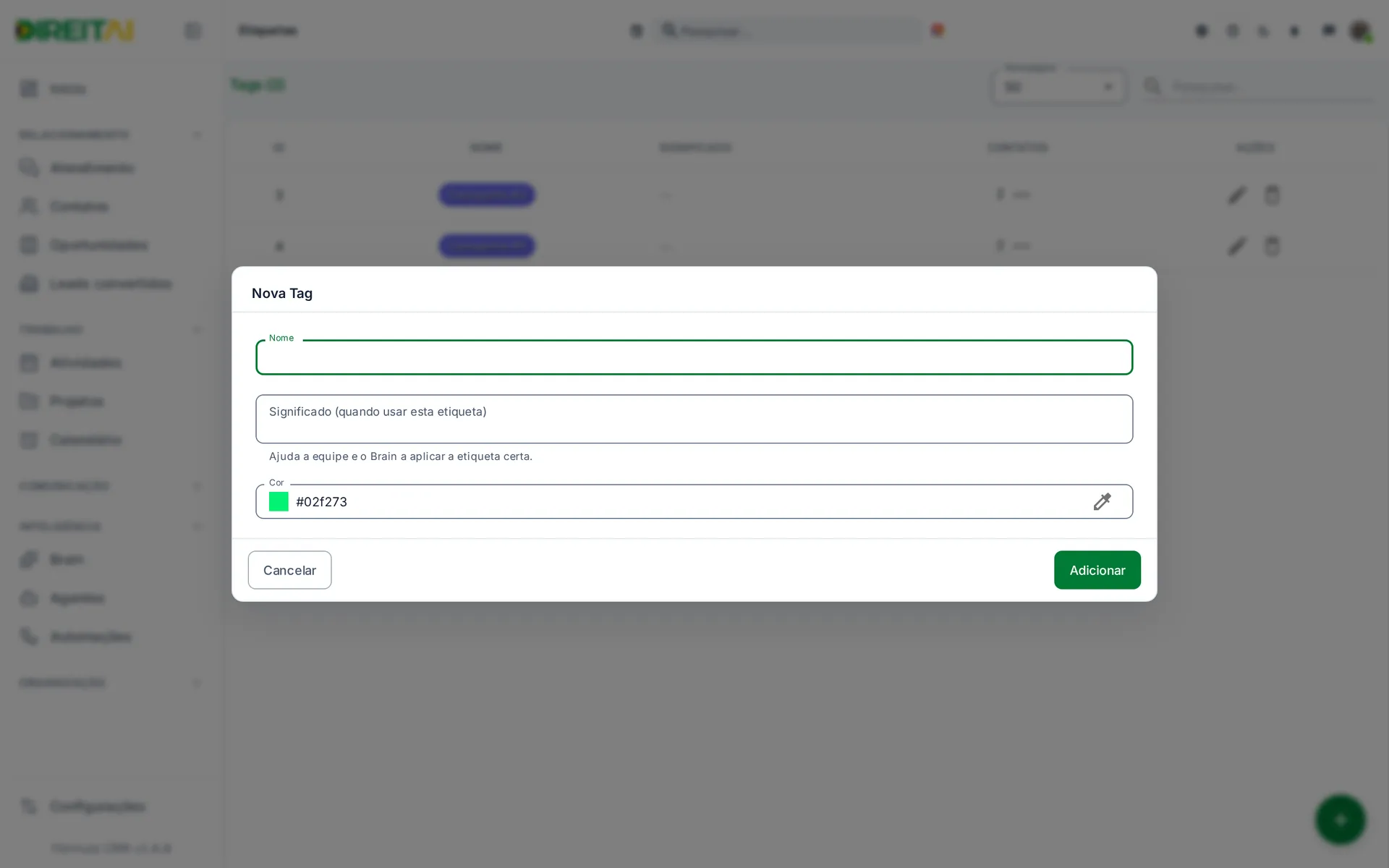Open the green color swatch picker
The height and width of the screenshot is (868, 1389).
point(279,501)
